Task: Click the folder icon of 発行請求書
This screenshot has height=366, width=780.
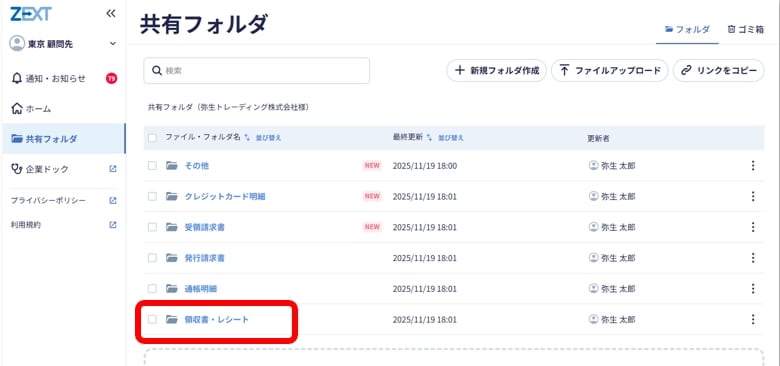Action: (172, 258)
